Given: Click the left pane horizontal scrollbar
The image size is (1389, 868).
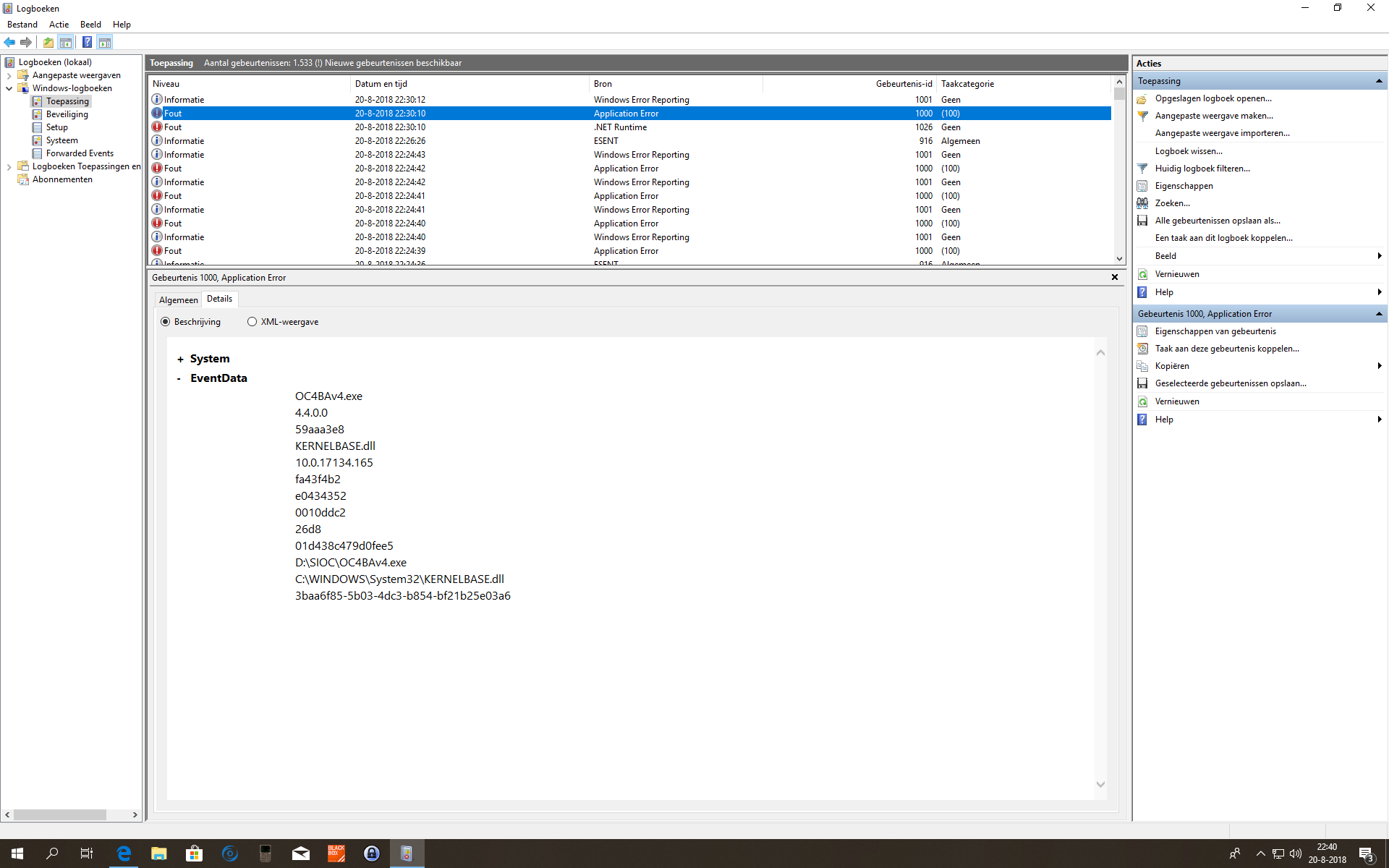Looking at the screenshot, I should [60, 814].
